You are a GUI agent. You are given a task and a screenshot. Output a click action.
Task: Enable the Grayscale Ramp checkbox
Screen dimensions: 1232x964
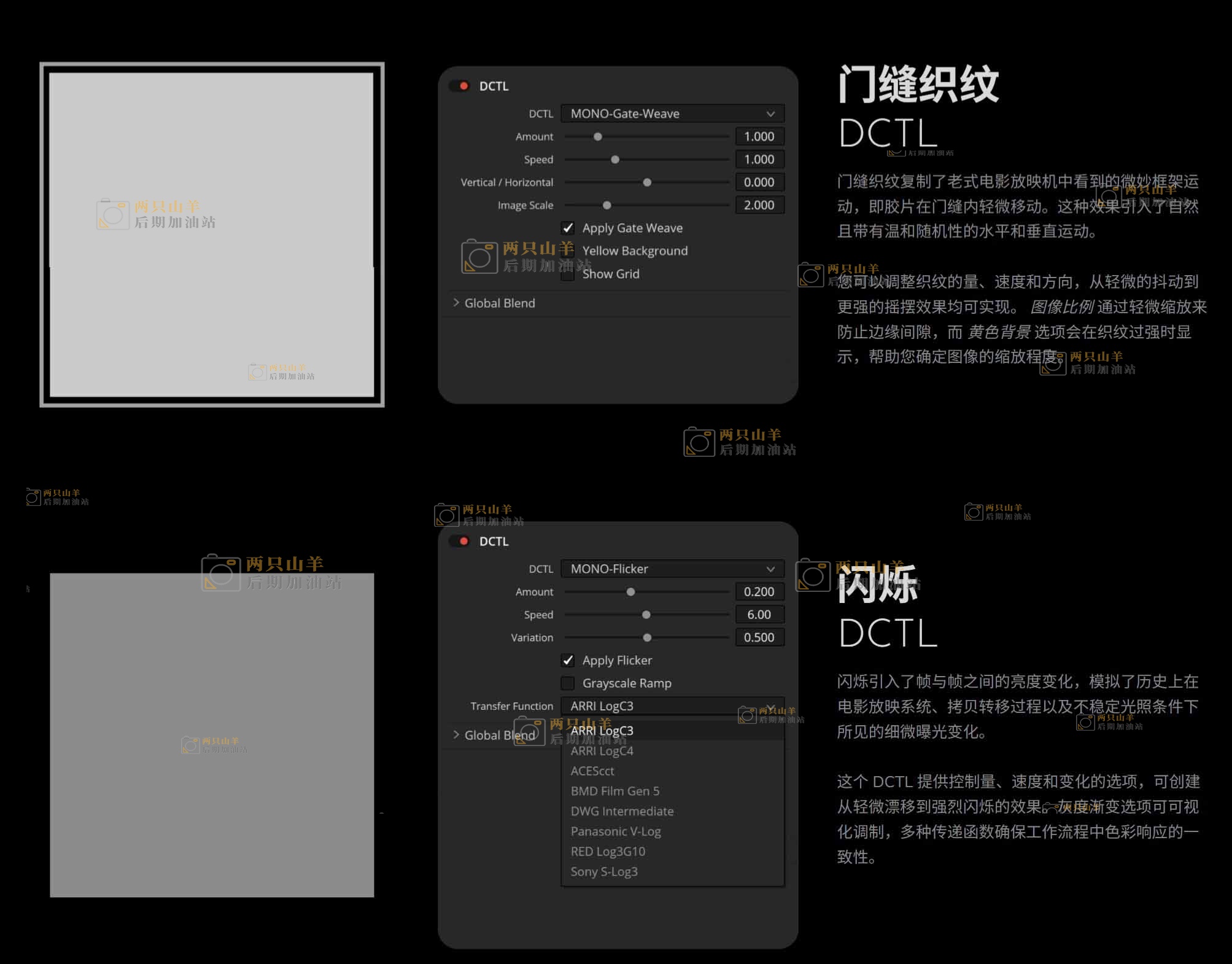(568, 683)
